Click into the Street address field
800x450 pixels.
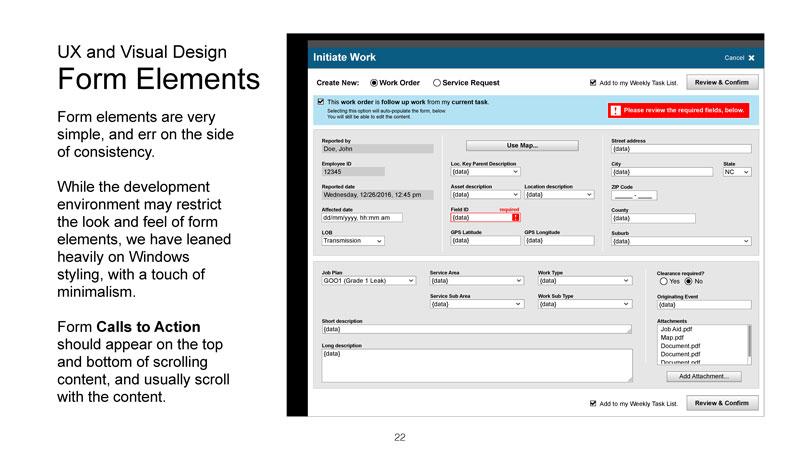[x=680, y=149]
